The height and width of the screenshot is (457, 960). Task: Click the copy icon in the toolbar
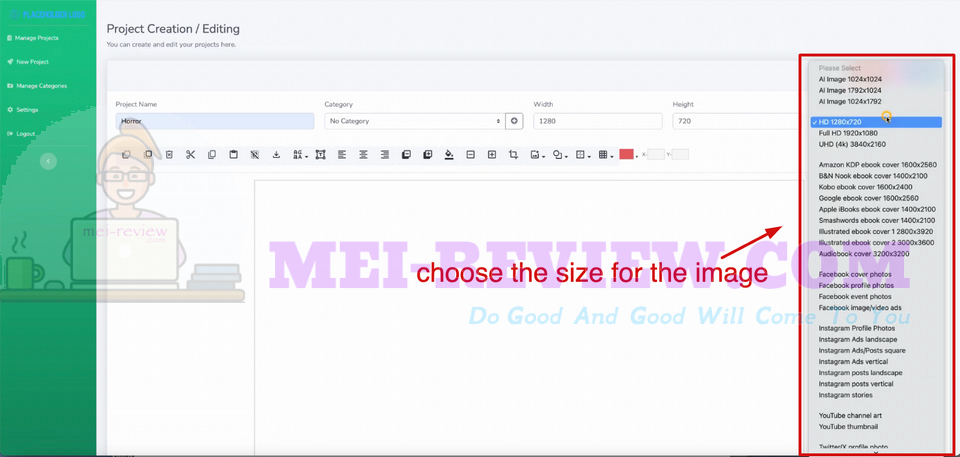tap(212, 155)
